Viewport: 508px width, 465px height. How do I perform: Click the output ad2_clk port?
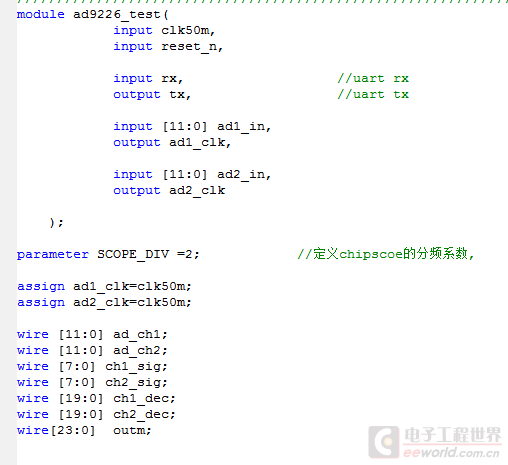point(169,191)
